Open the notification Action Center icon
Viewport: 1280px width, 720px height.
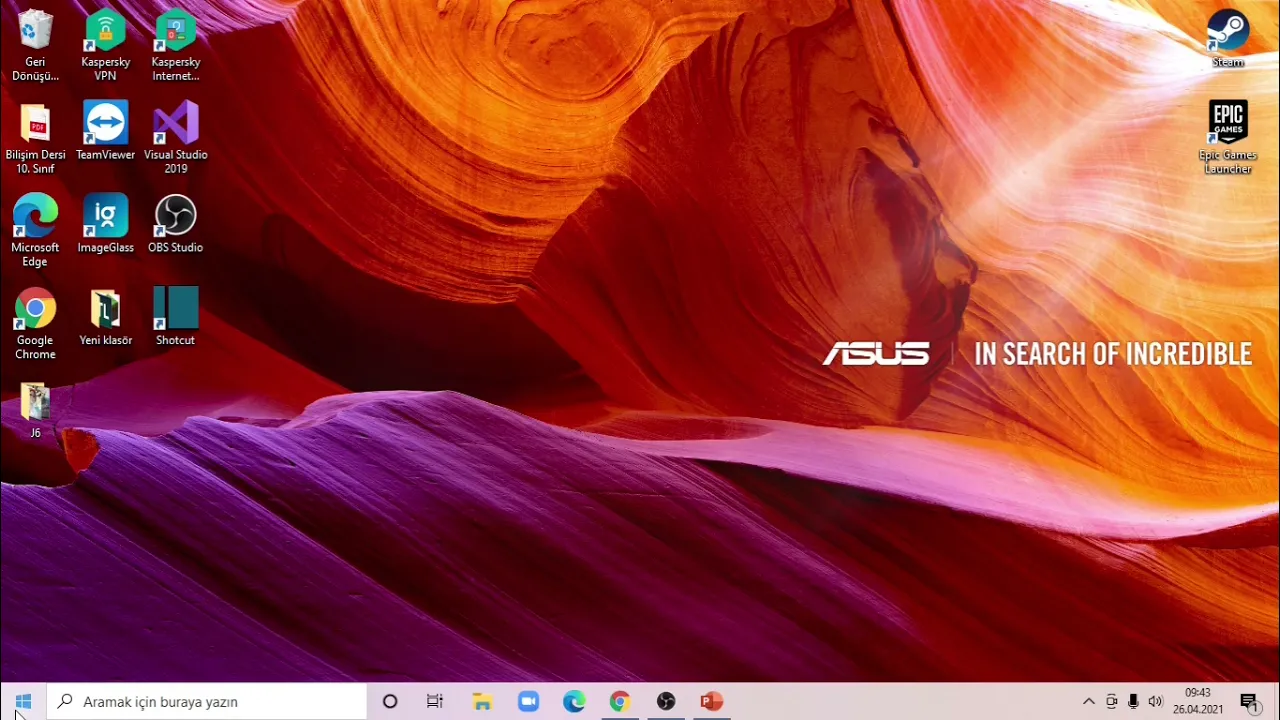tap(1249, 702)
